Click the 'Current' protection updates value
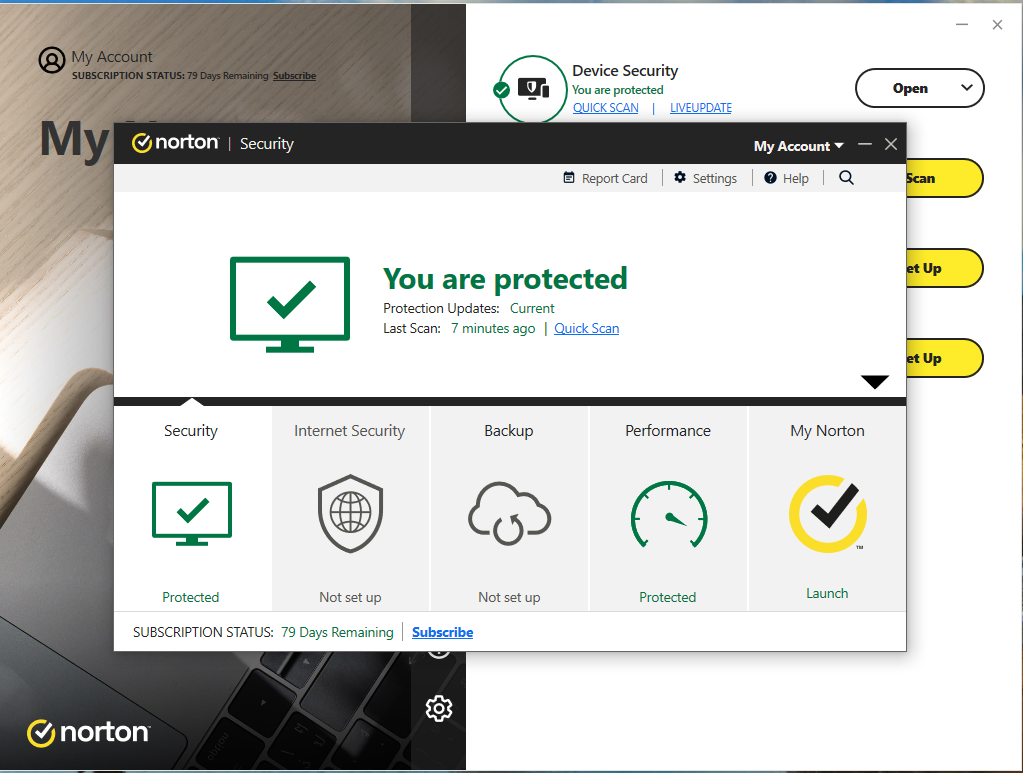The image size is (1023, 773). click(532, 308)
